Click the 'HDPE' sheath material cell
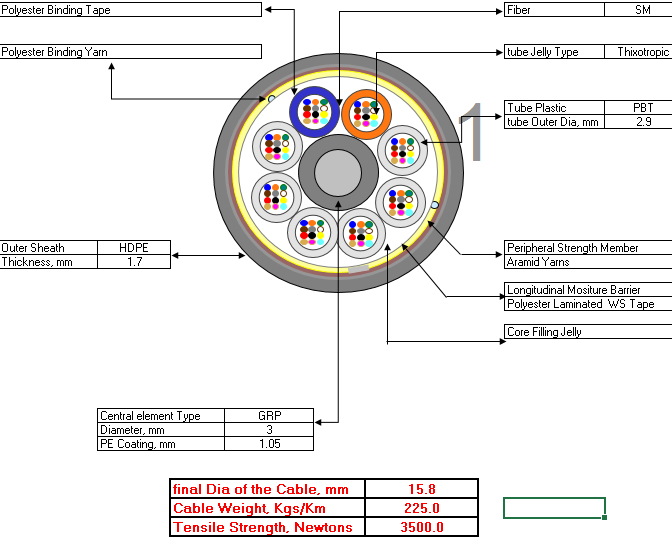 134,248
